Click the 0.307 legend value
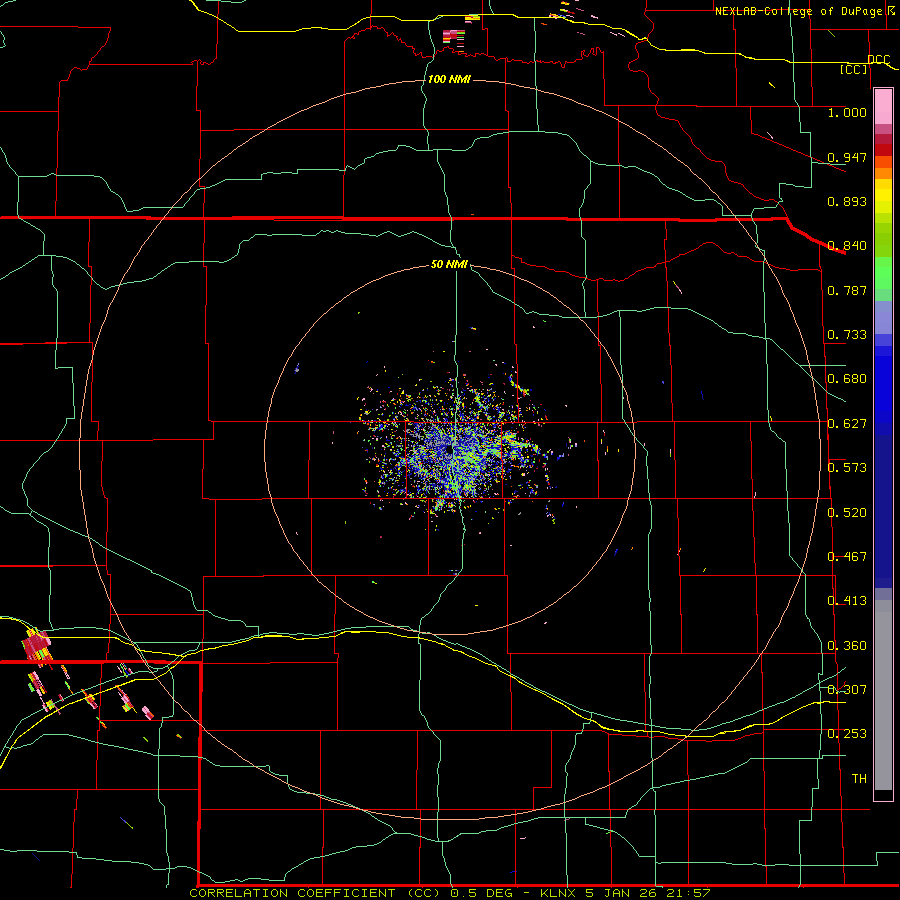Image resolution: width=900 pixels, height=900 pixels. pos(847,690)
